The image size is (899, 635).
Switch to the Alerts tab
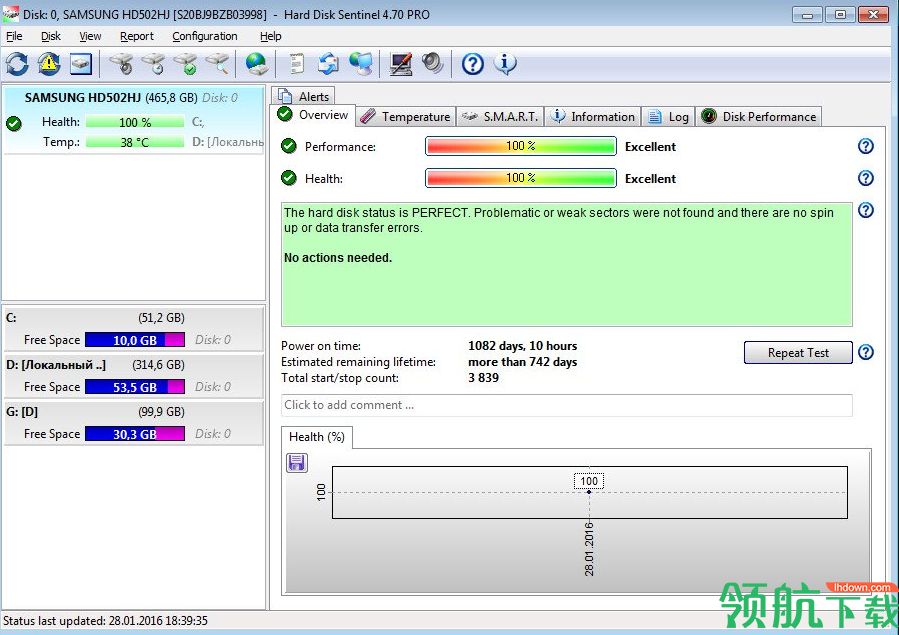pyautogui.click(x=303, y=96)
